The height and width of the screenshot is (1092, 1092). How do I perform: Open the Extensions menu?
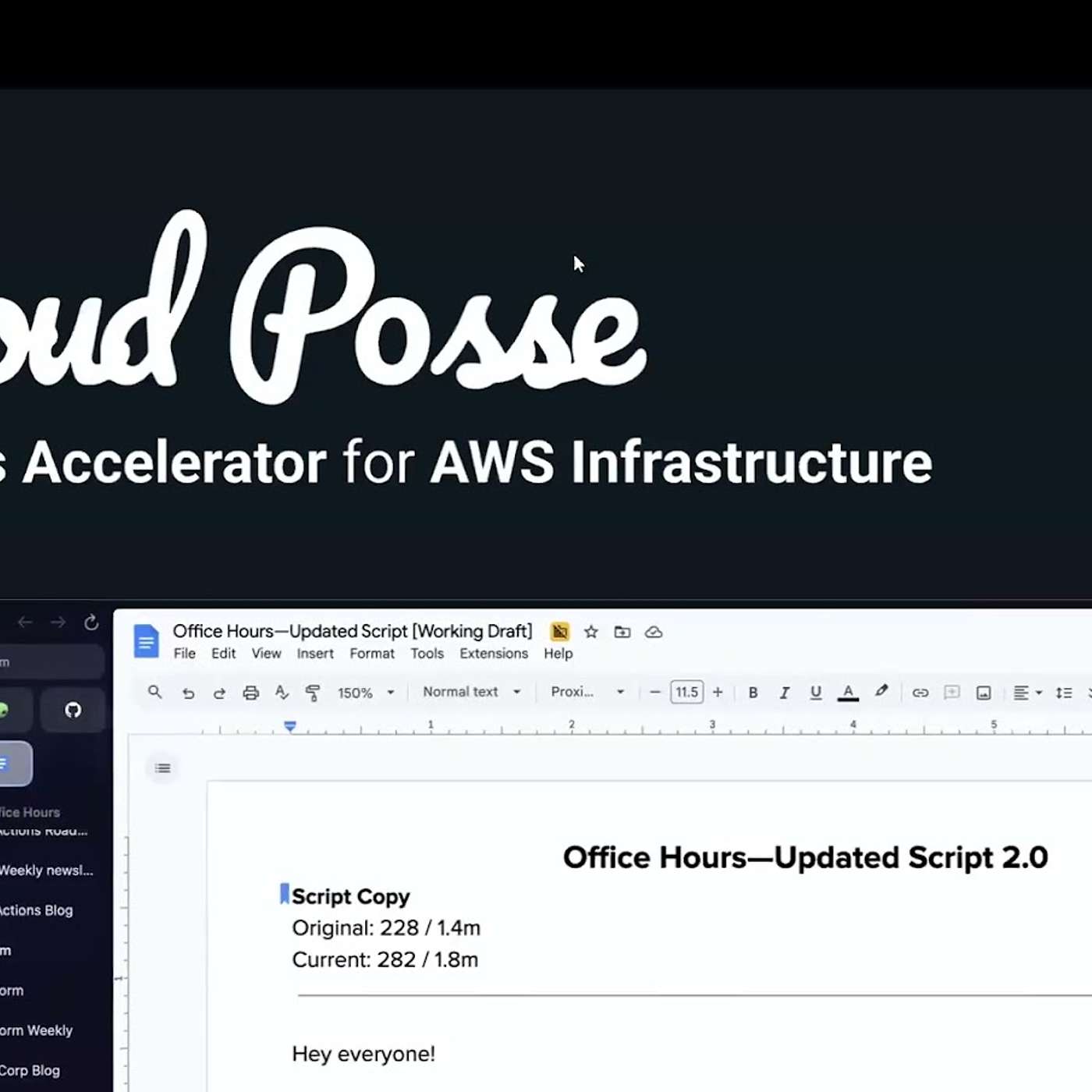(493, 654)
